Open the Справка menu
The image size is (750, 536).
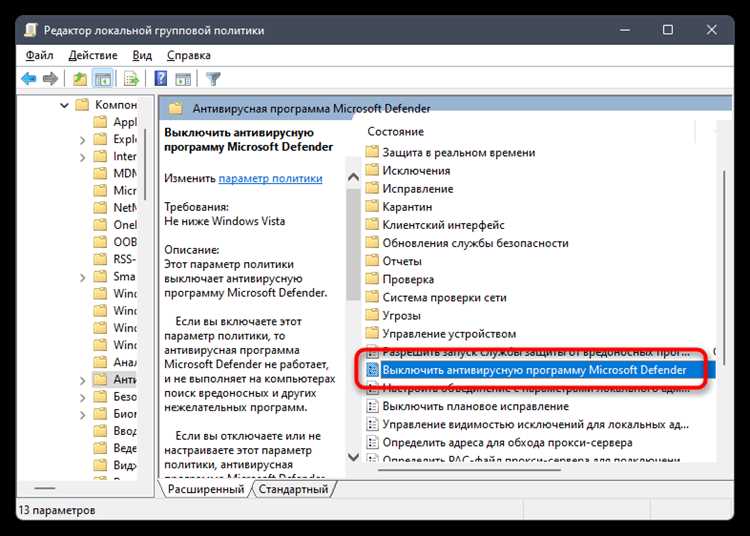pyautogui.click(x=188, y=55)
